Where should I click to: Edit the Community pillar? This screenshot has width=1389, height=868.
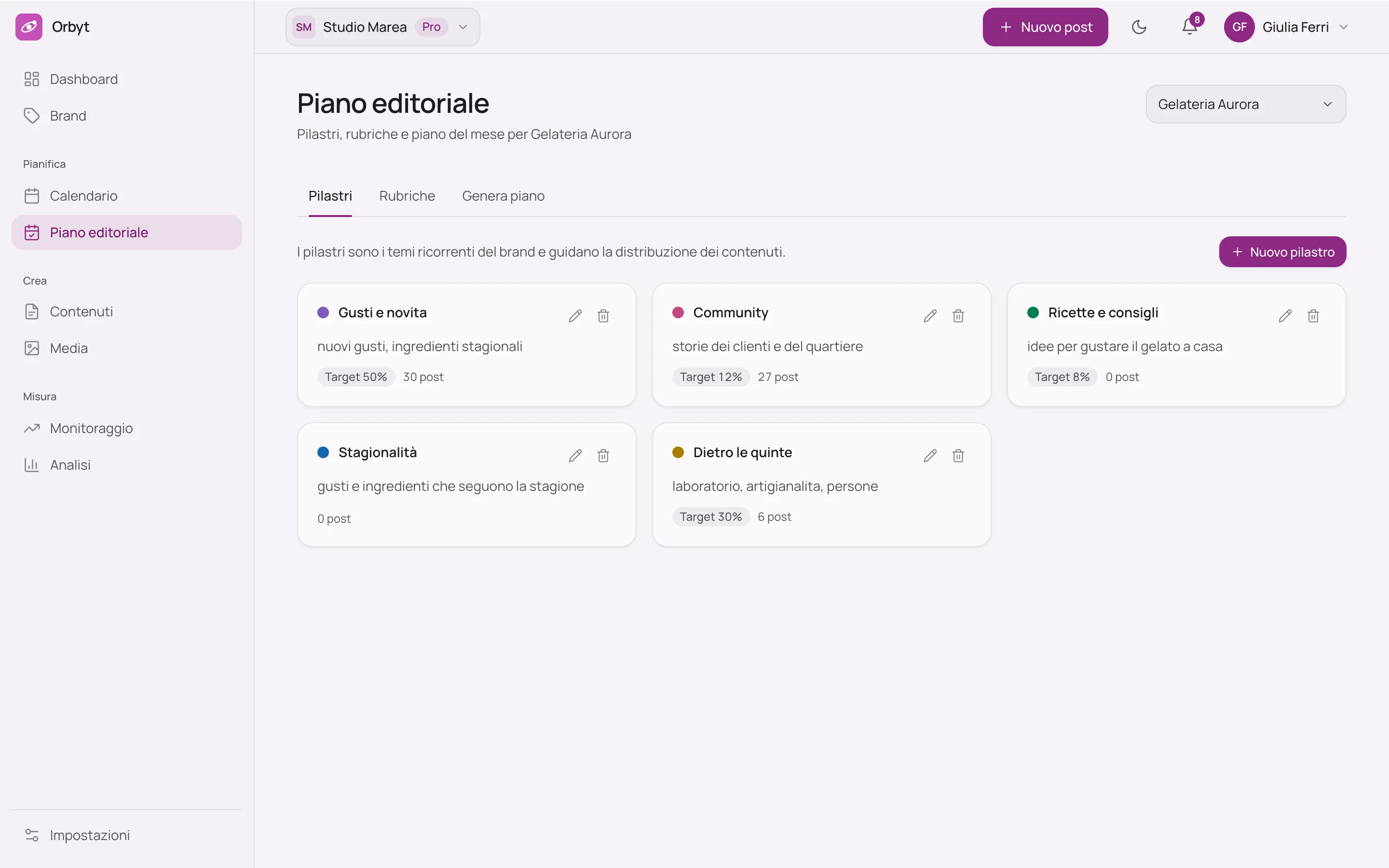click(930, 316)
